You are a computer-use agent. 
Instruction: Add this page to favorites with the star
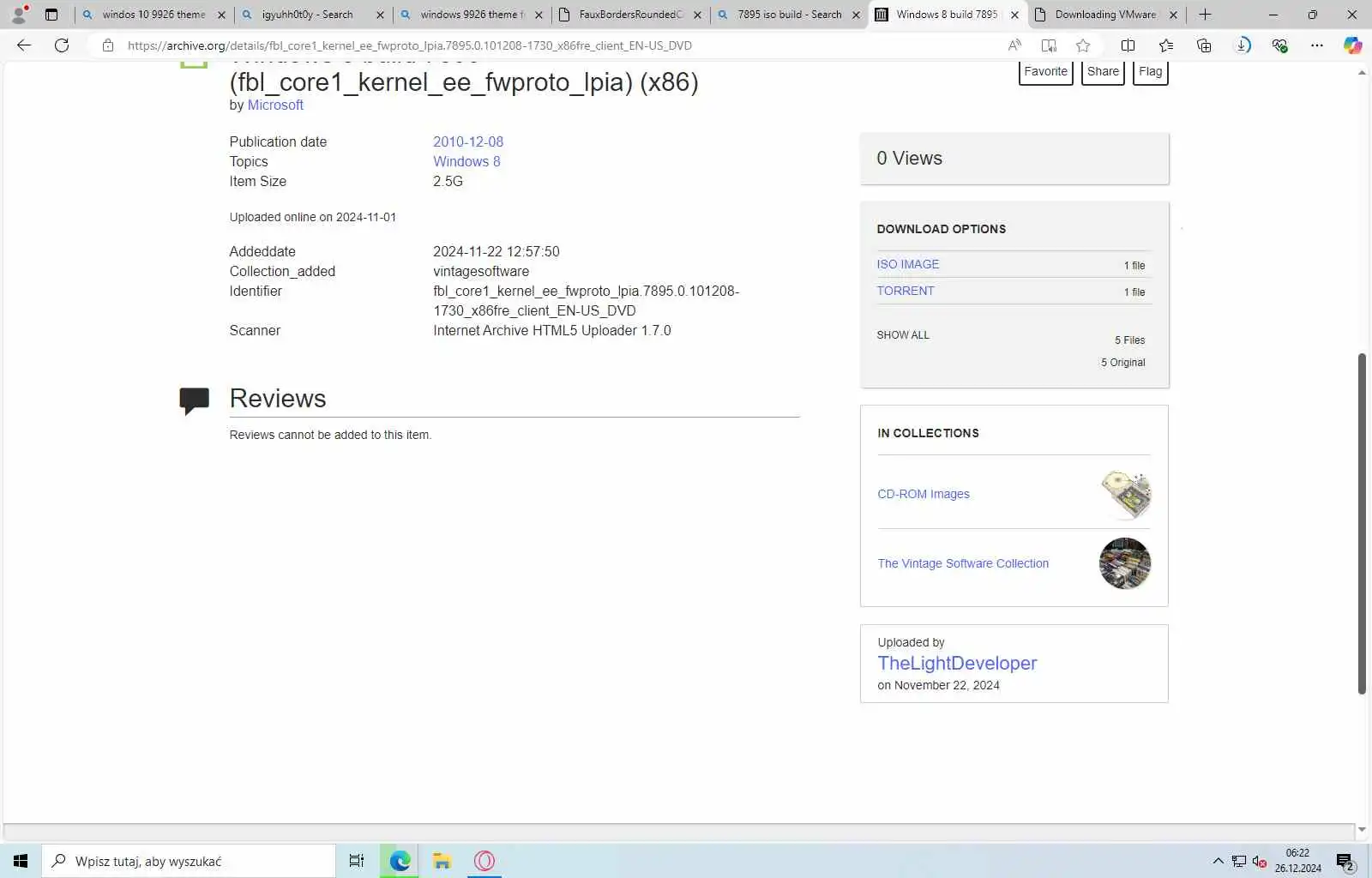(x=1083, y=45)
